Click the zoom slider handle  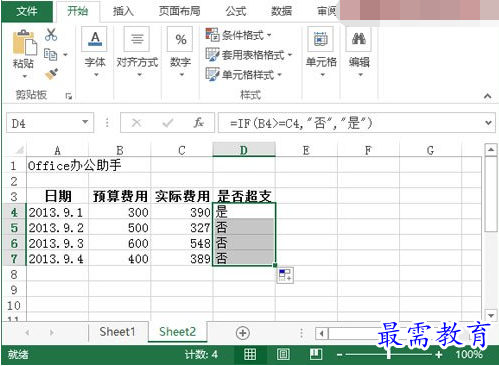tap(389, 354)
